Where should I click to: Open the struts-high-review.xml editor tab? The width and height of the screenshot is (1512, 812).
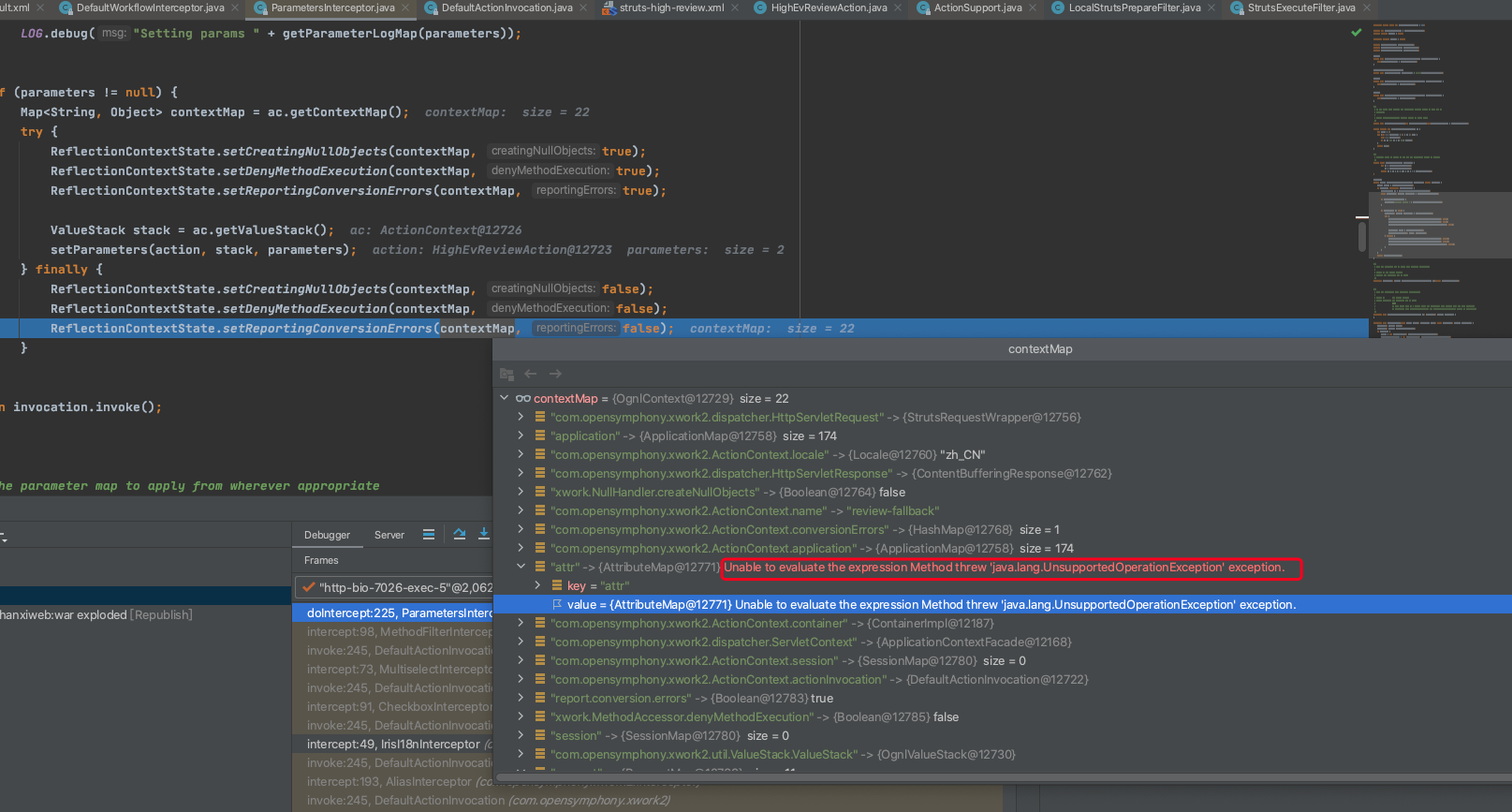click(x=670, y=7)
